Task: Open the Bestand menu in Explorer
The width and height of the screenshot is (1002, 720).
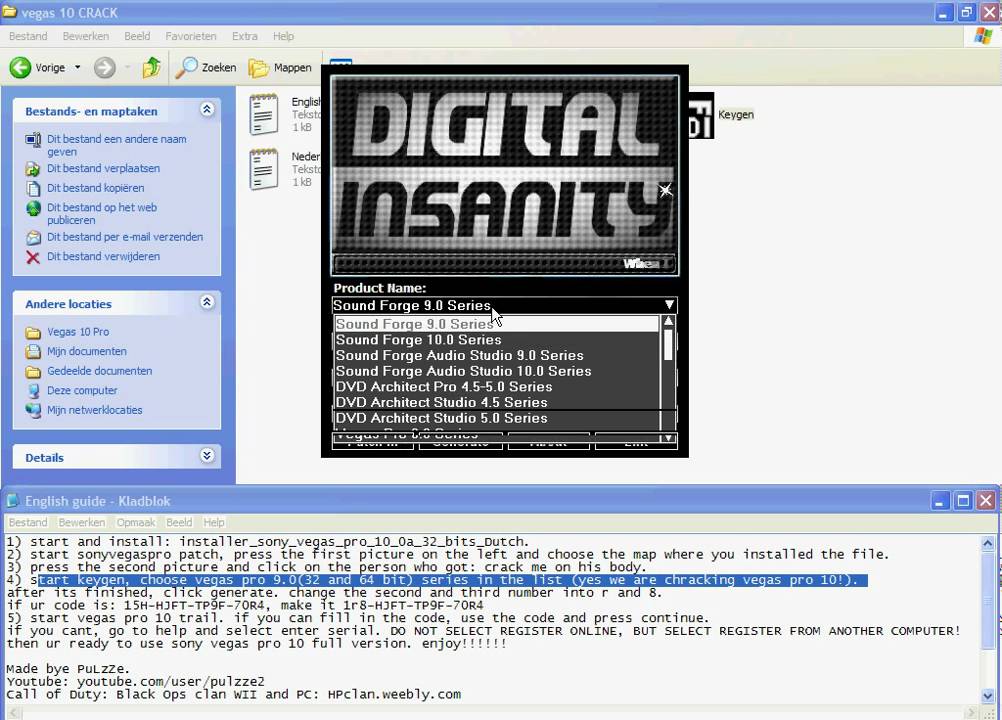Action: (x=28, y=36)
